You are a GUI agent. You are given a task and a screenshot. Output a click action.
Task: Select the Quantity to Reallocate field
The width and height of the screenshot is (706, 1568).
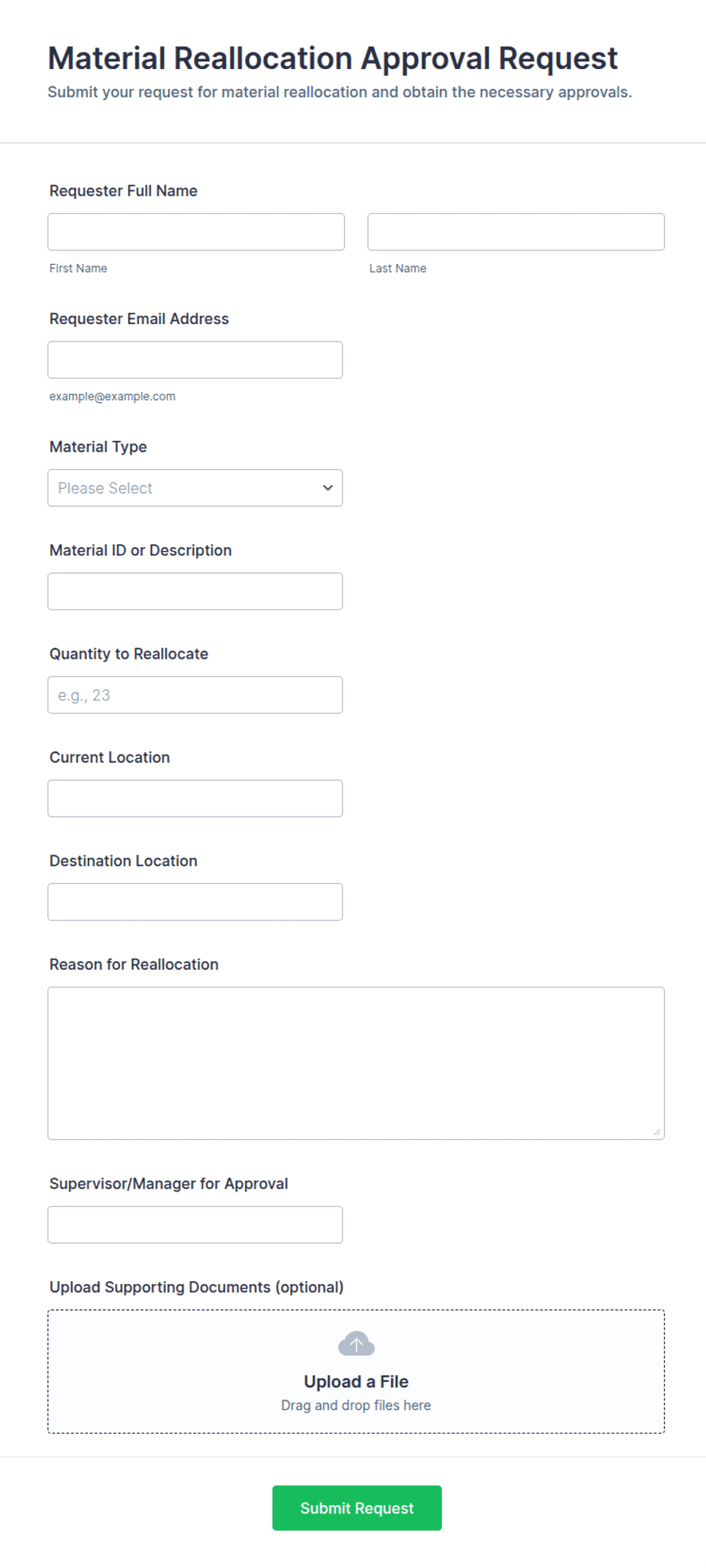point(195,695)
